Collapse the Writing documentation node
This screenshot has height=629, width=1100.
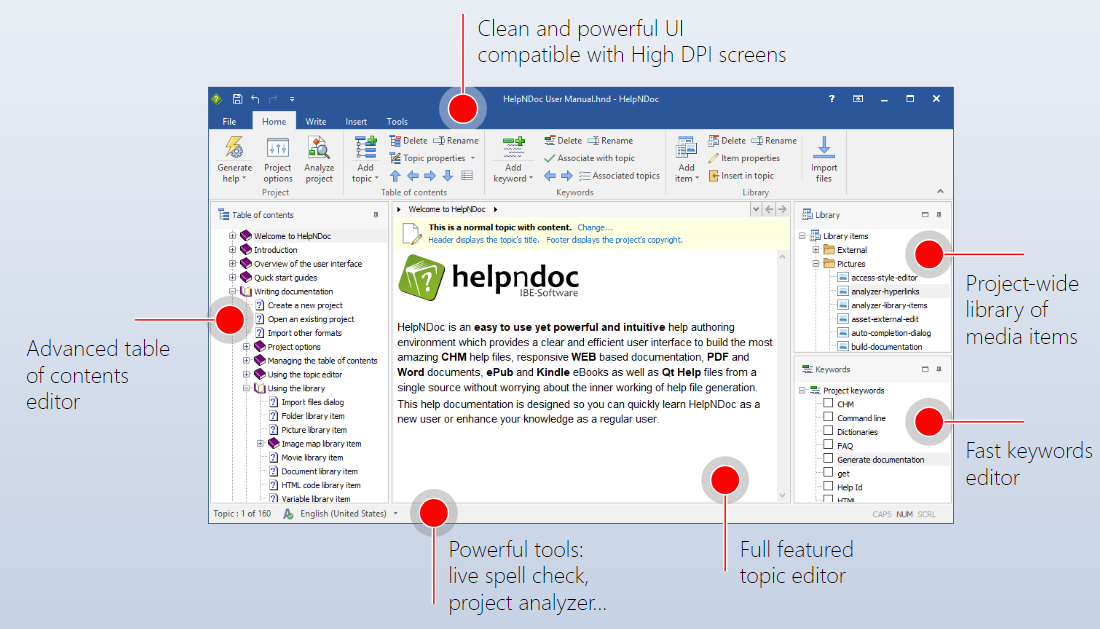232,291
